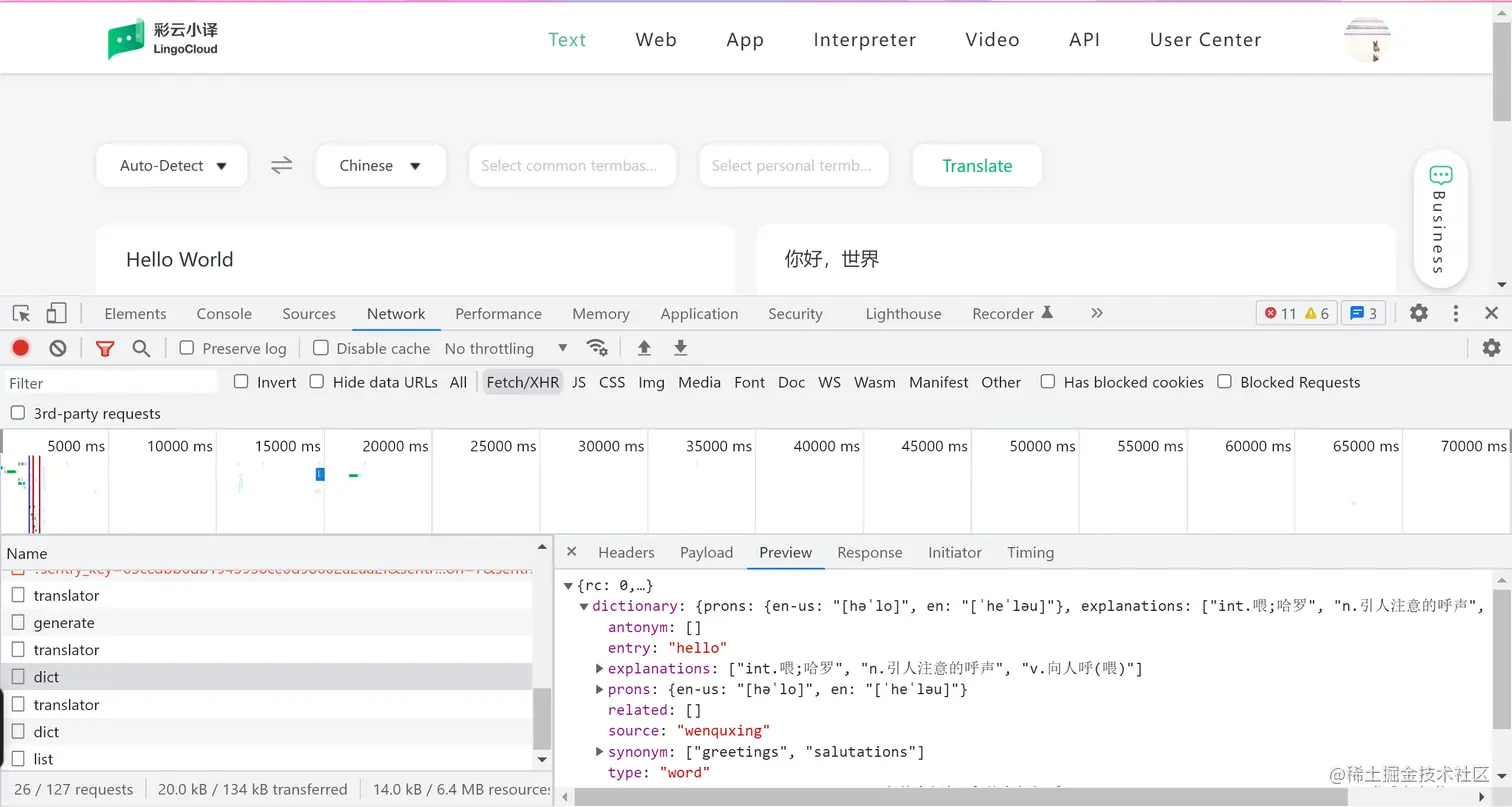Select the All request type filter
Viewport: 1512px width, 807px height.
[458, 382]
